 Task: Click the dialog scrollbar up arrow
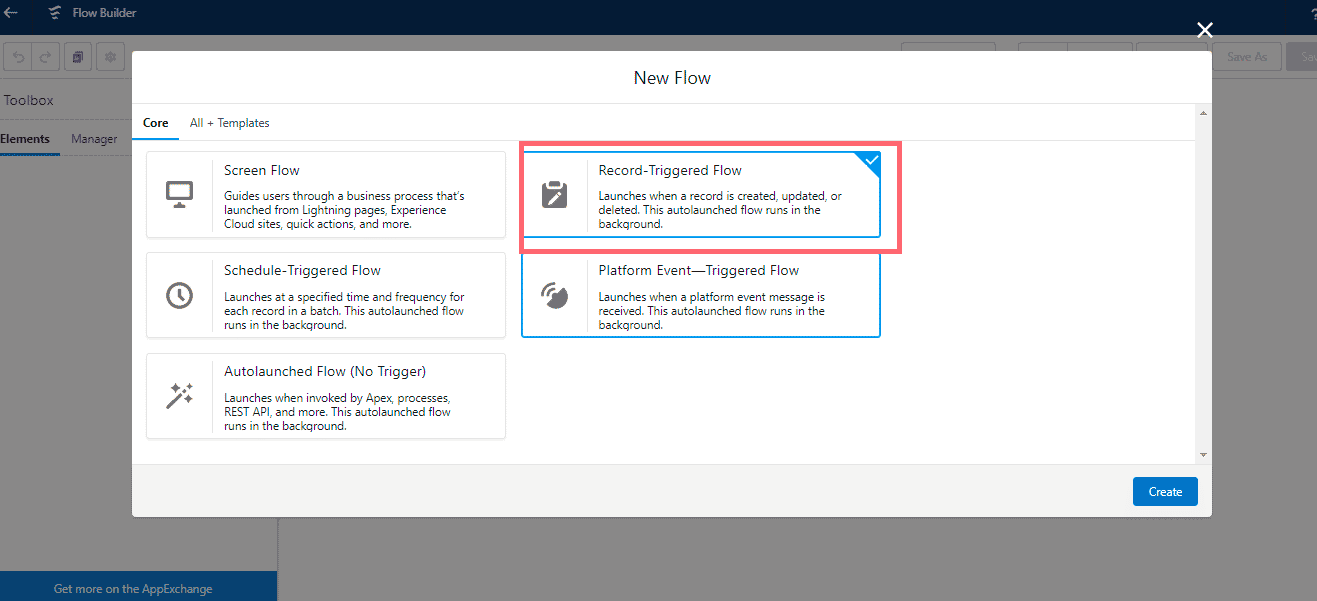pos(1204,114)
